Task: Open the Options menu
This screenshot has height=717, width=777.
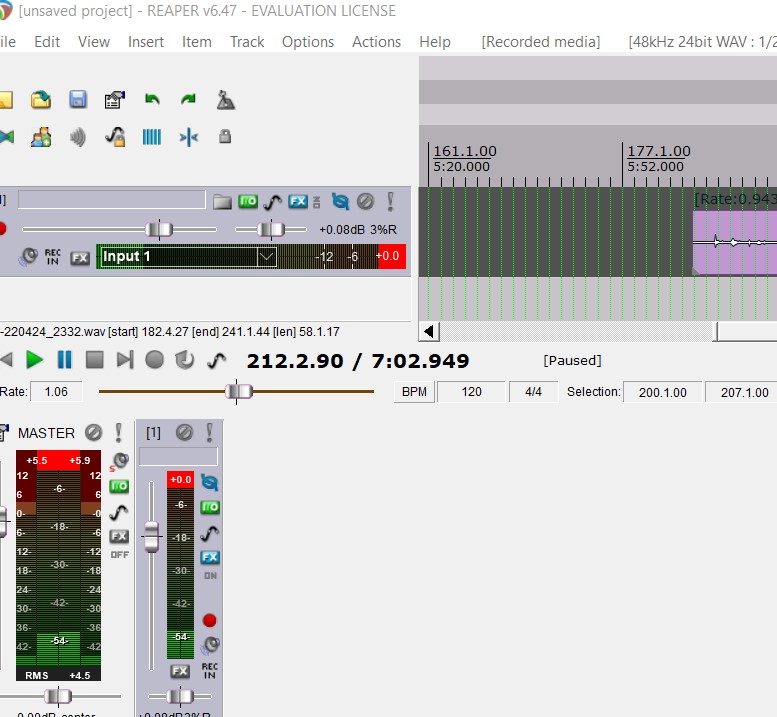Action: click(308, 42)
